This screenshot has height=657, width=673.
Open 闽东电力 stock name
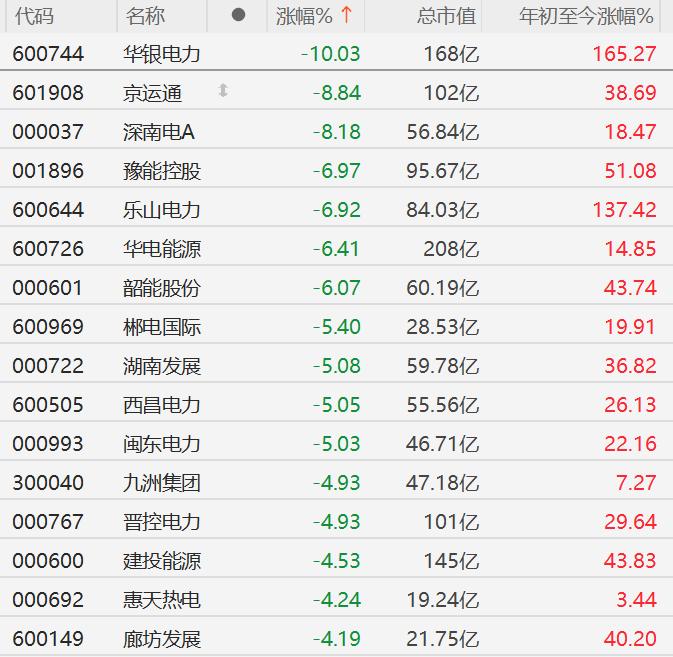(x=161, y=444)
